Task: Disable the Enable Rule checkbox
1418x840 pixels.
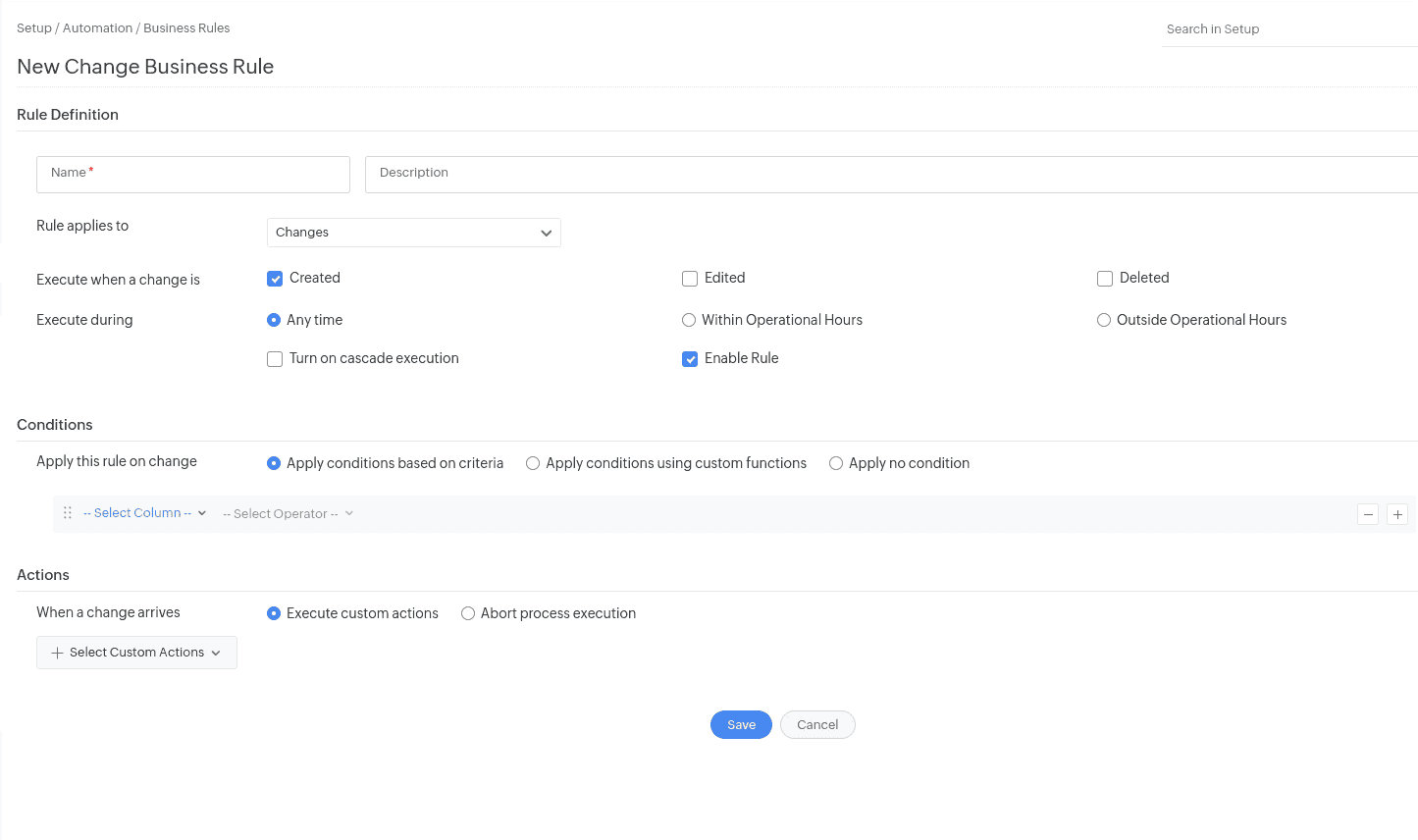Action: coord(690,359)
